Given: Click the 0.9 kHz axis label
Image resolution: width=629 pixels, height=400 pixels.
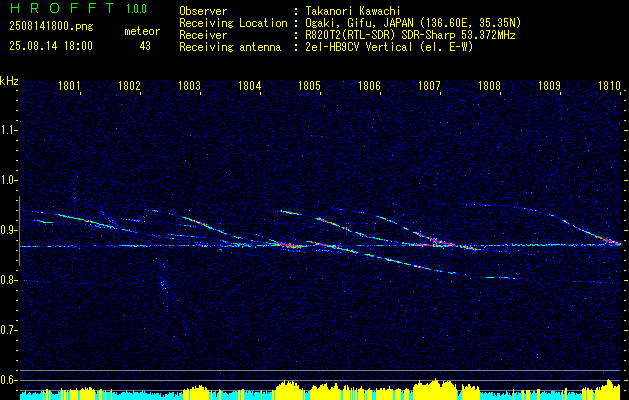Looking at the screenshot, I should (x=8, y=230).
